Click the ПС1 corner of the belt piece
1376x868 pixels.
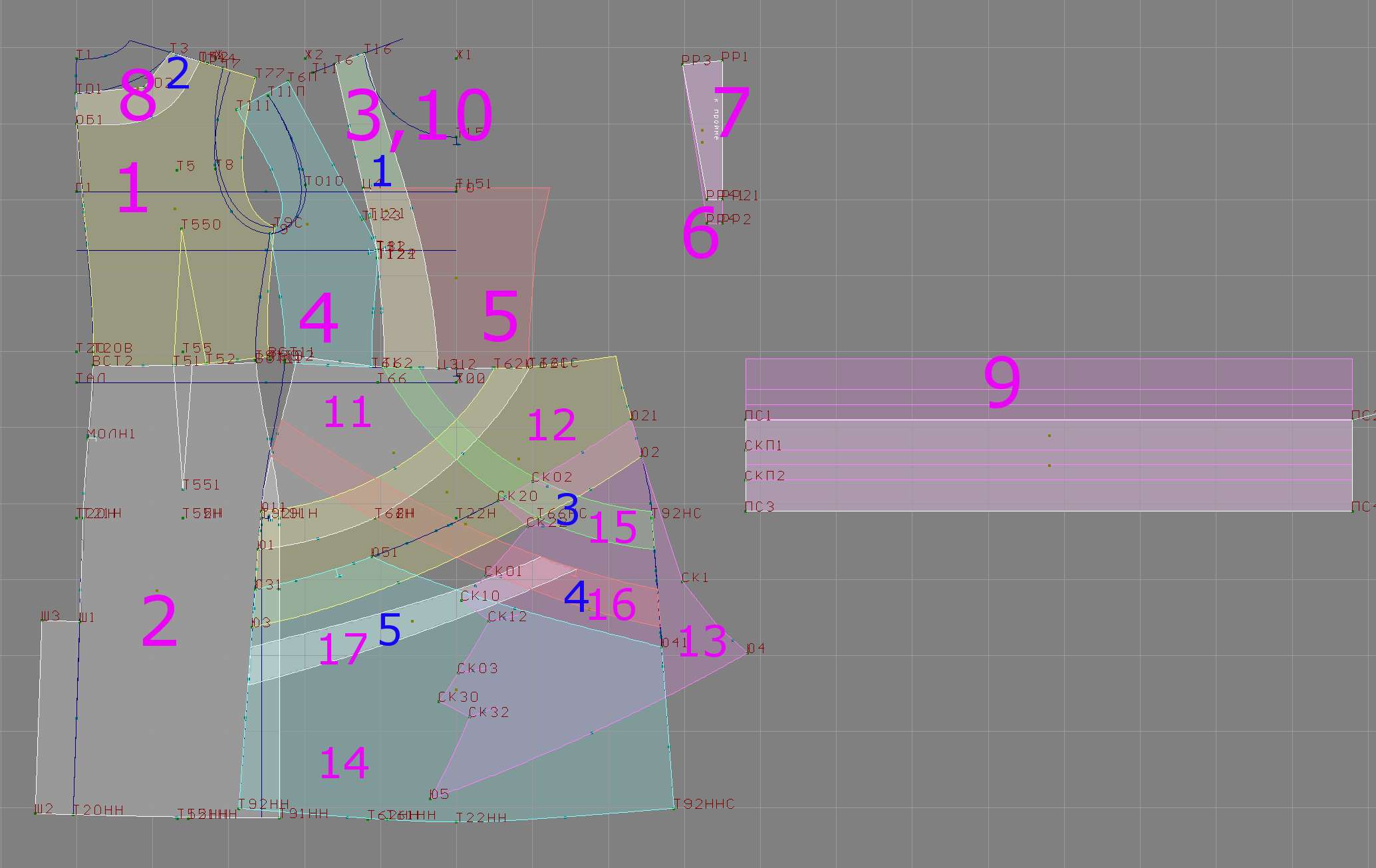pos(746,420)
